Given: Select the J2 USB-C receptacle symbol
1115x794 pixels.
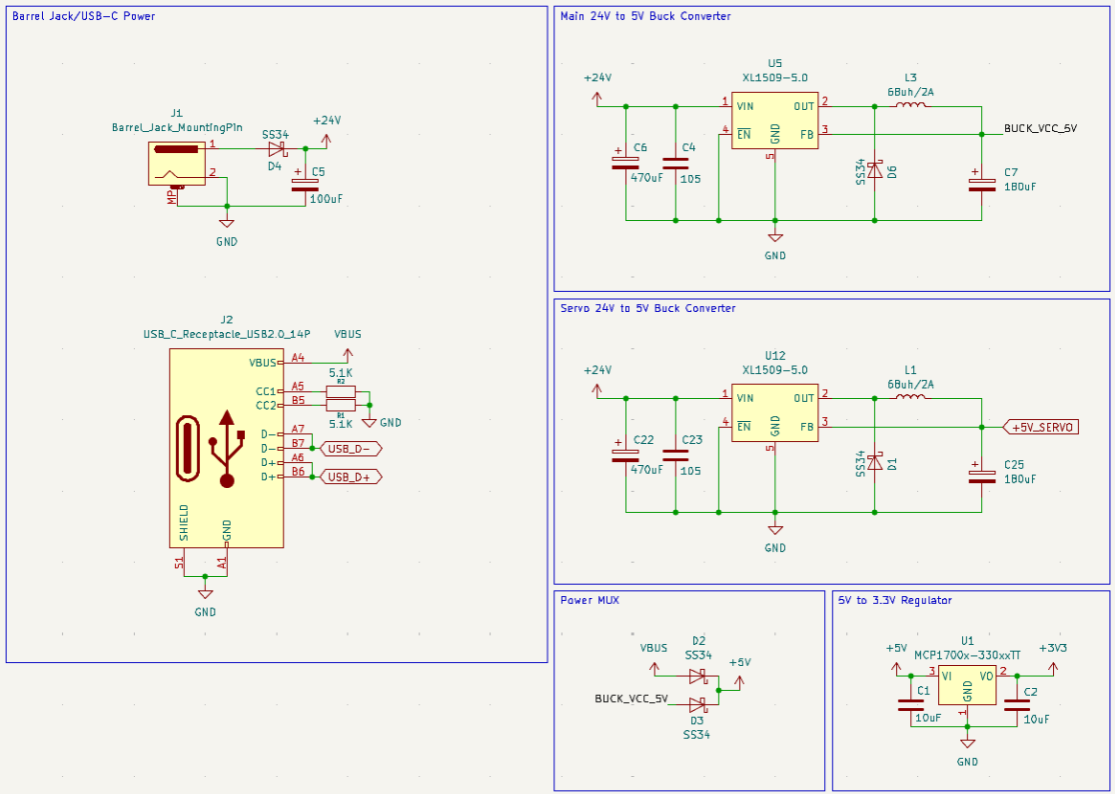Looking at the screenshot, I should pyautogui.click(x=226, y=448).
